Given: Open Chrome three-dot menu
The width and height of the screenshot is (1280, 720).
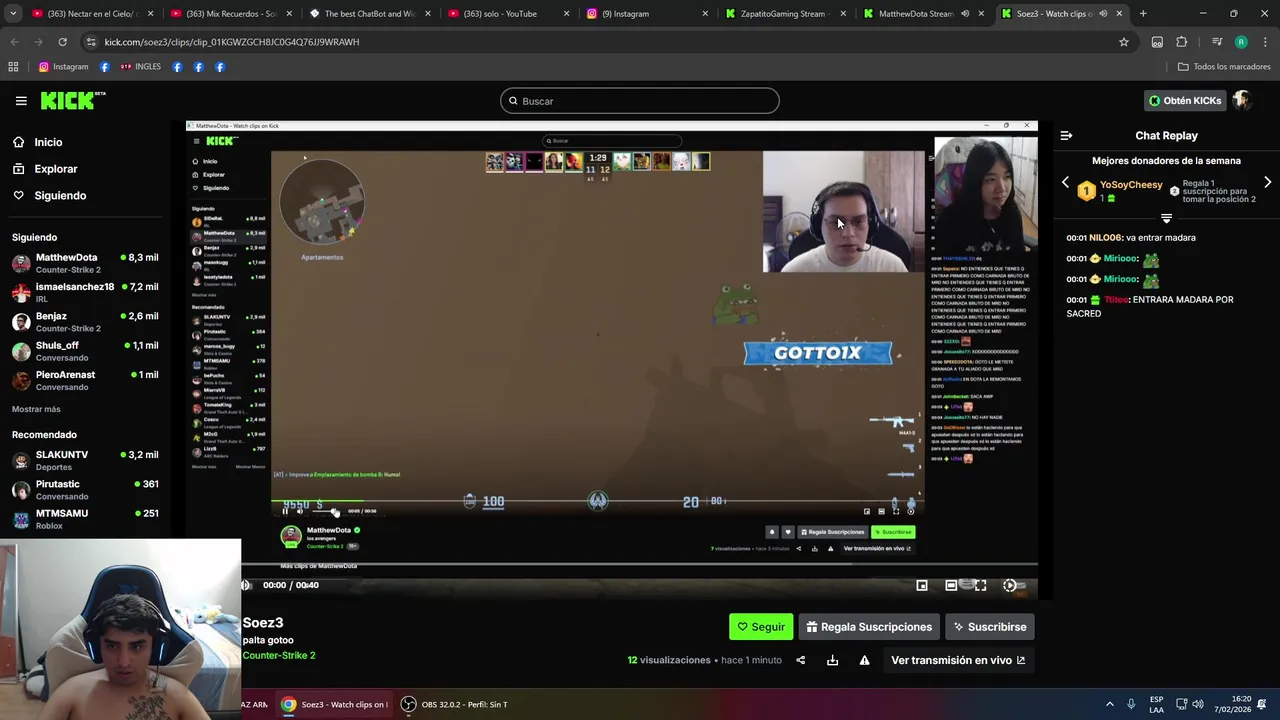Looking at the screenshot, I should (1264, 42).
